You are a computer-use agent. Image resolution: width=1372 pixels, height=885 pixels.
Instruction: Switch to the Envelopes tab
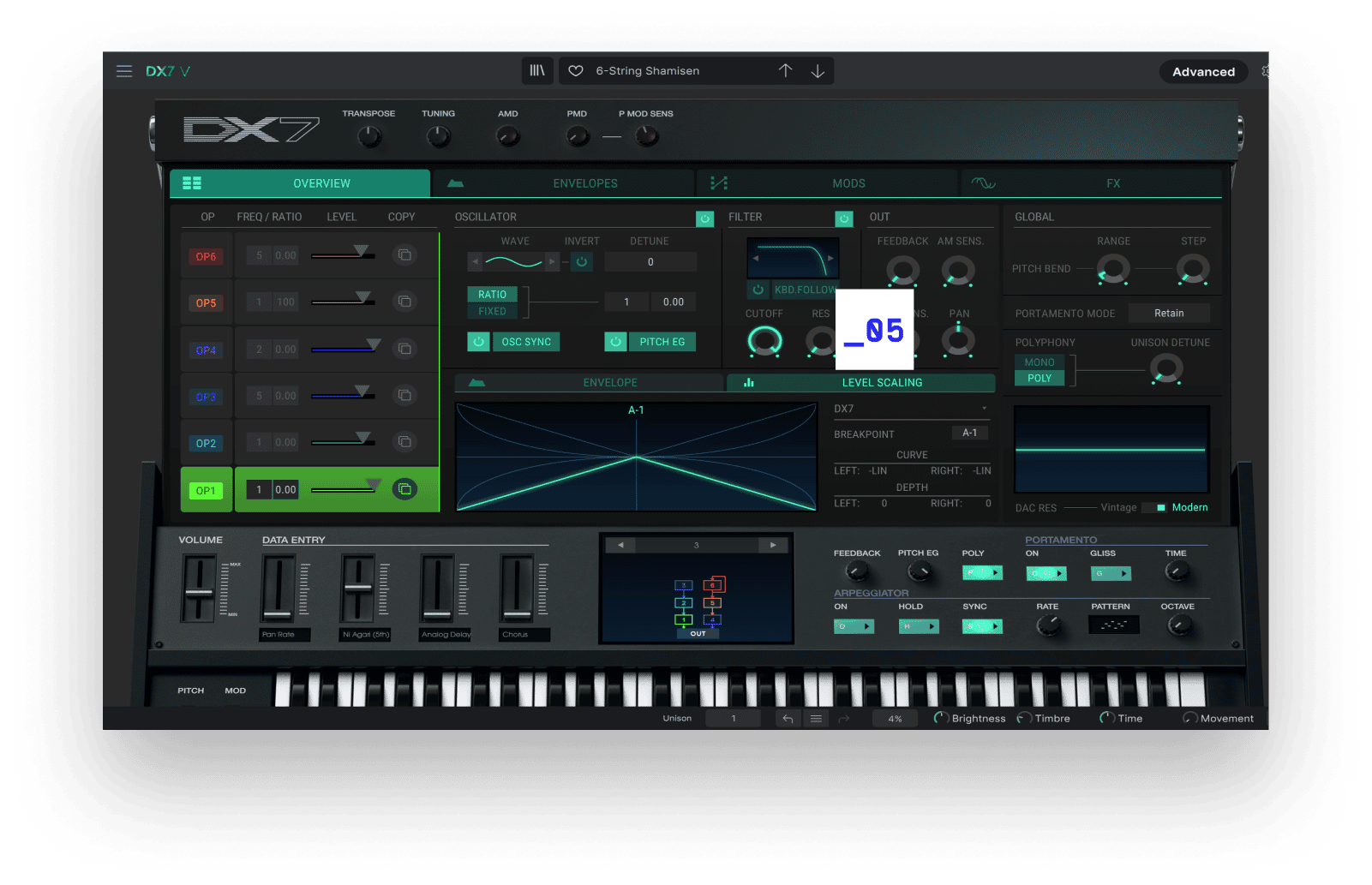click(x=584, y=183)
